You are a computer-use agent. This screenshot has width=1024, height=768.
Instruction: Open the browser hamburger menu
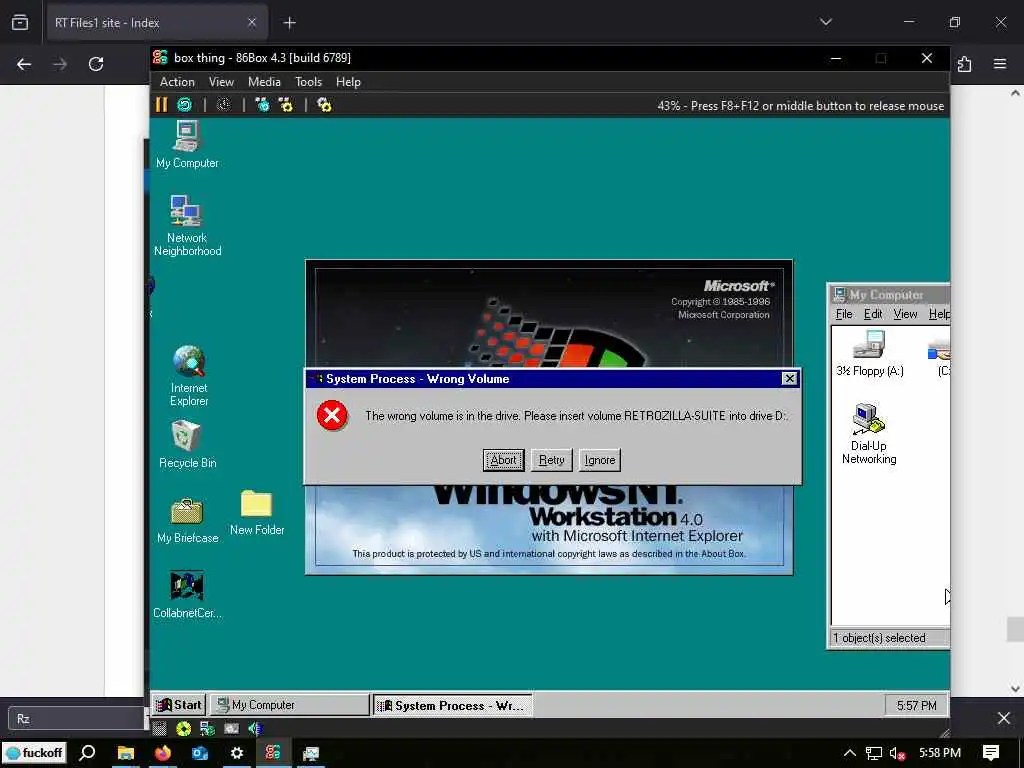pyautogui.click(x=1000, y=64)
